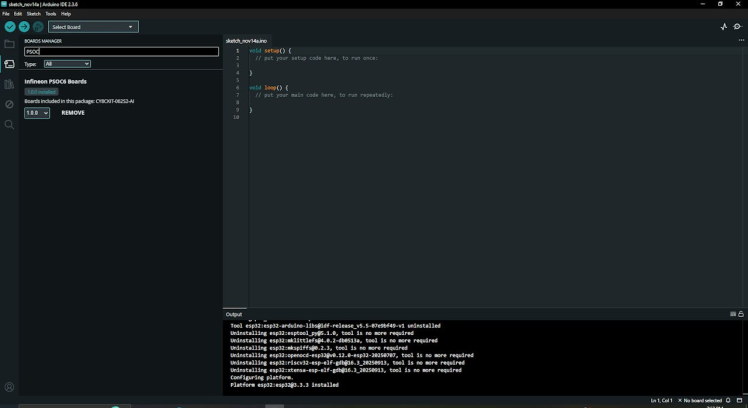This screenshot has height=408, width=748.
Task: Open the 1.0.0 version dropdown
Action: point(37,113)
